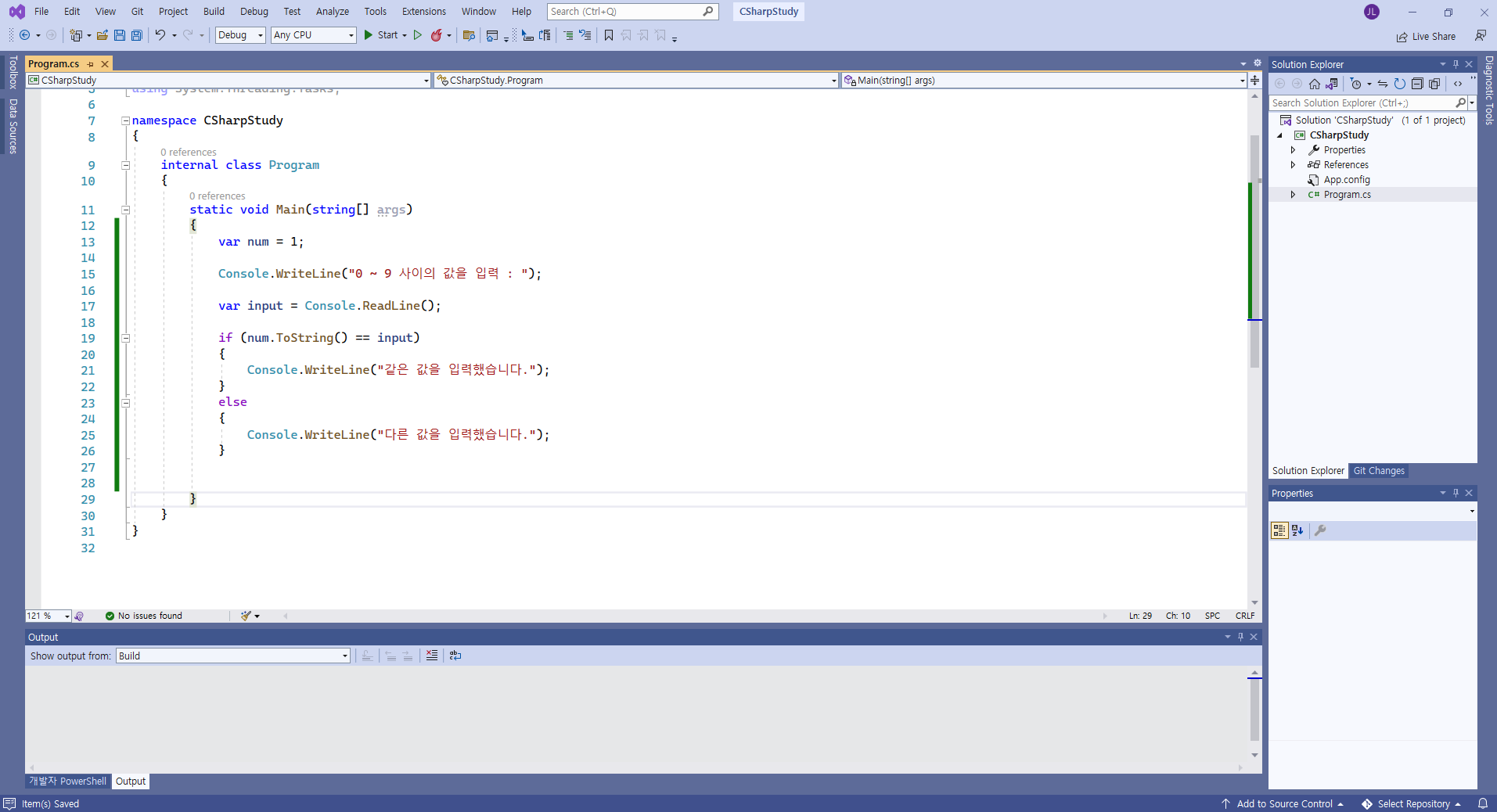Click the Navigate Backward arrow in toolbar
Image resolution: width=1497 pixels, height=812 pixels.
pos(25,35)
